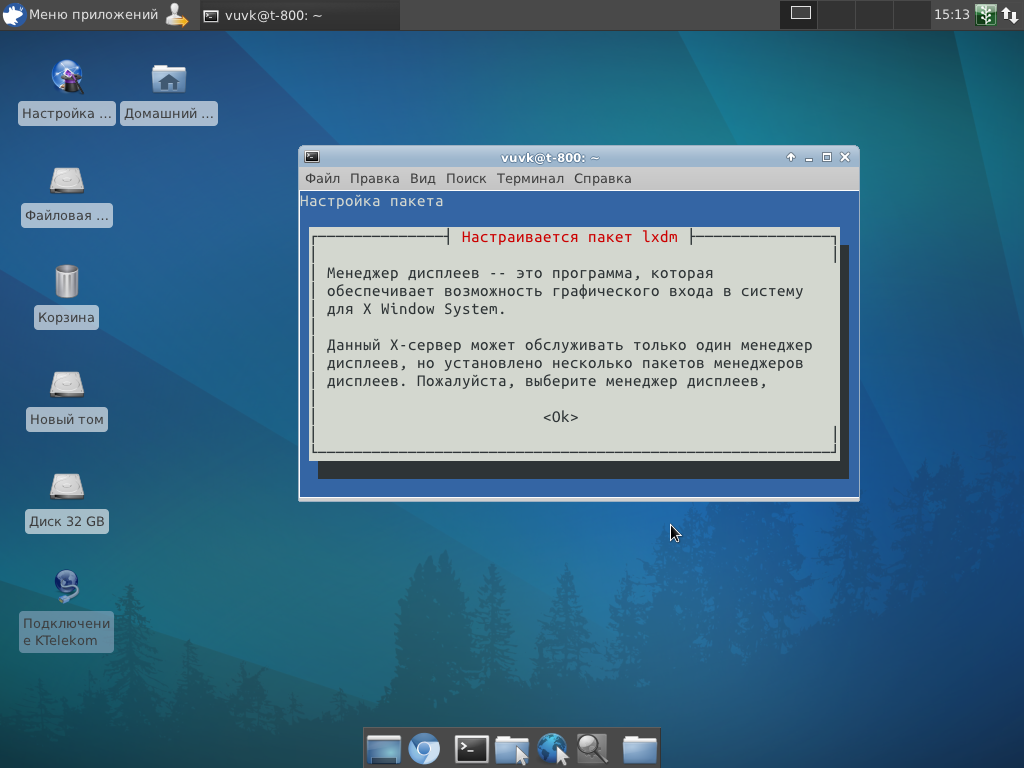Switch to first workspace in pager
The width and height of the screenshot is (1024, 768).
799,14
